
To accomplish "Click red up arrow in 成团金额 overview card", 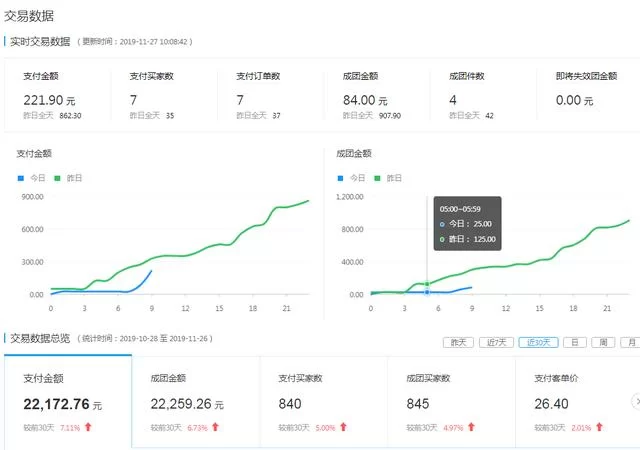I will click(x=216, y=427).
